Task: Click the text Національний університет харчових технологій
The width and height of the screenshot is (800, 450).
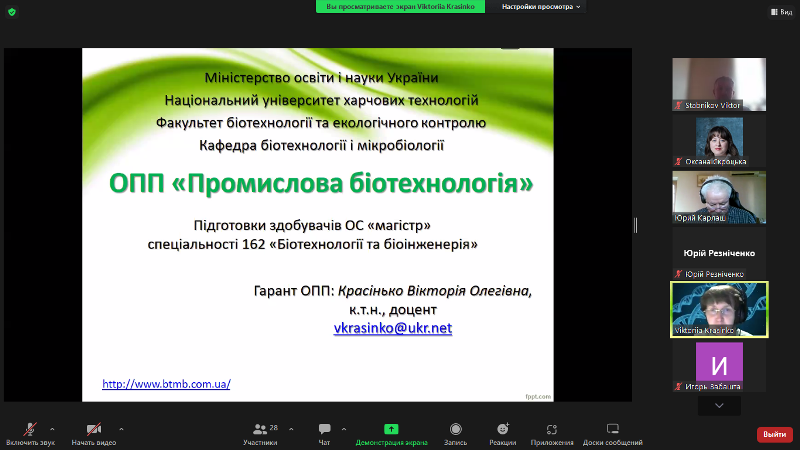Action: [321, 100]
